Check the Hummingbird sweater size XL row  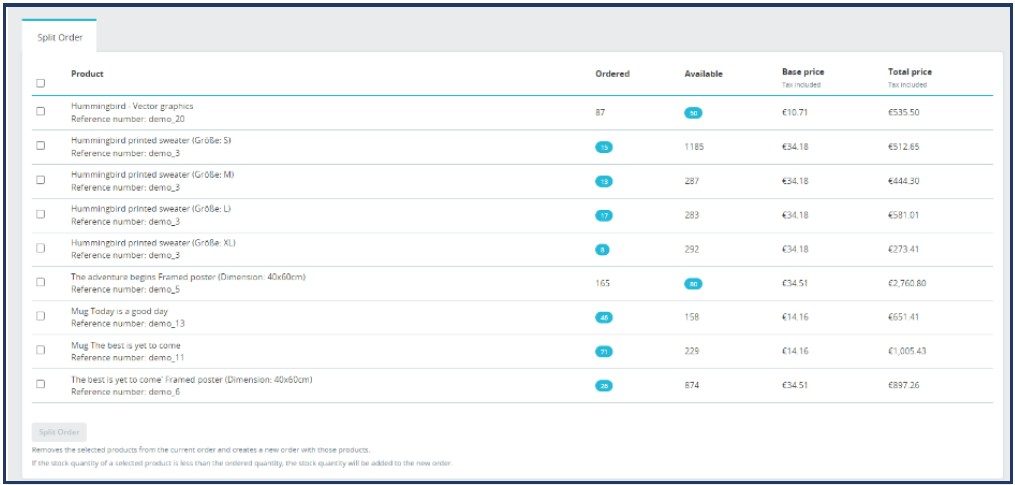(x=41, y=248)
